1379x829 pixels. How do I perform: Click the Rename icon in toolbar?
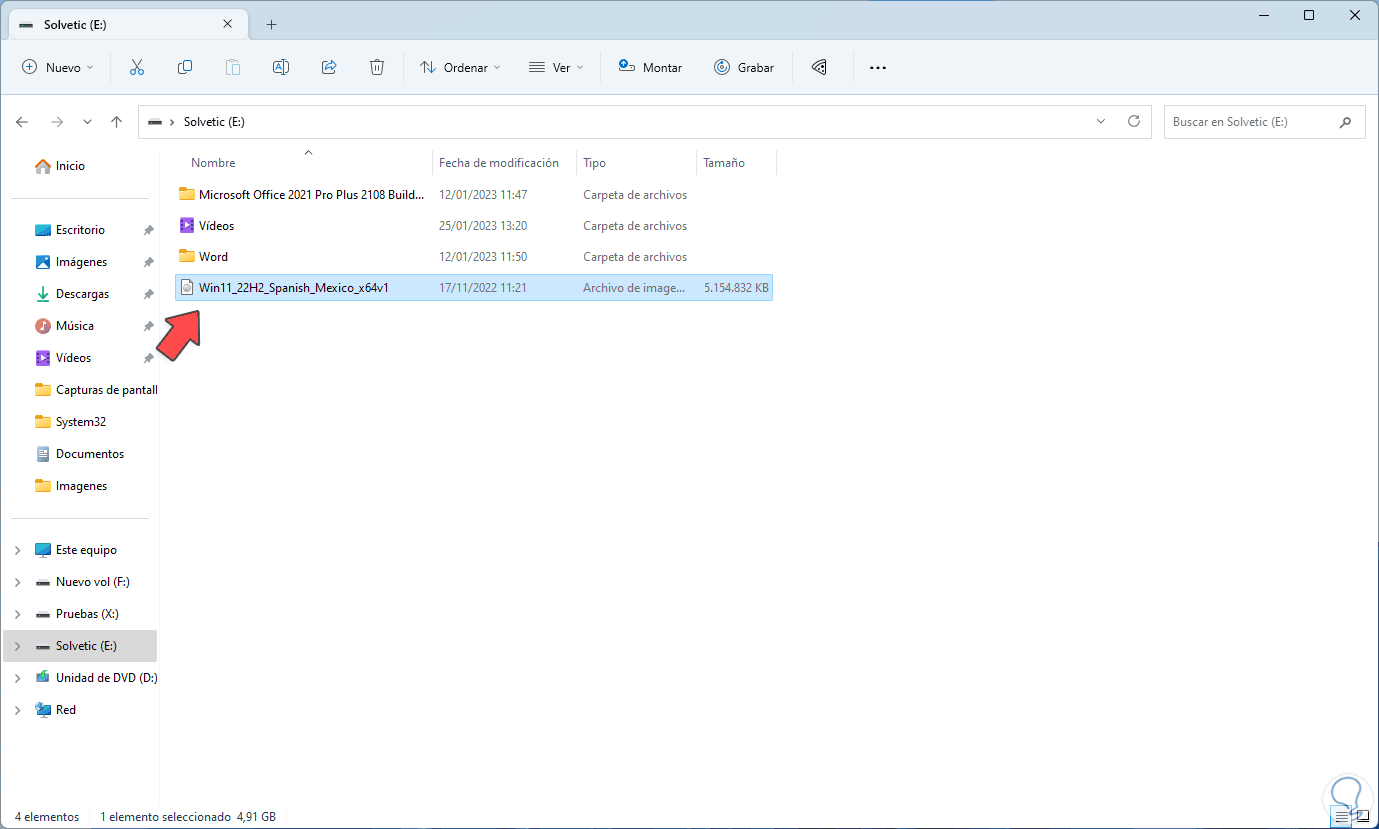tap(281, 67)
